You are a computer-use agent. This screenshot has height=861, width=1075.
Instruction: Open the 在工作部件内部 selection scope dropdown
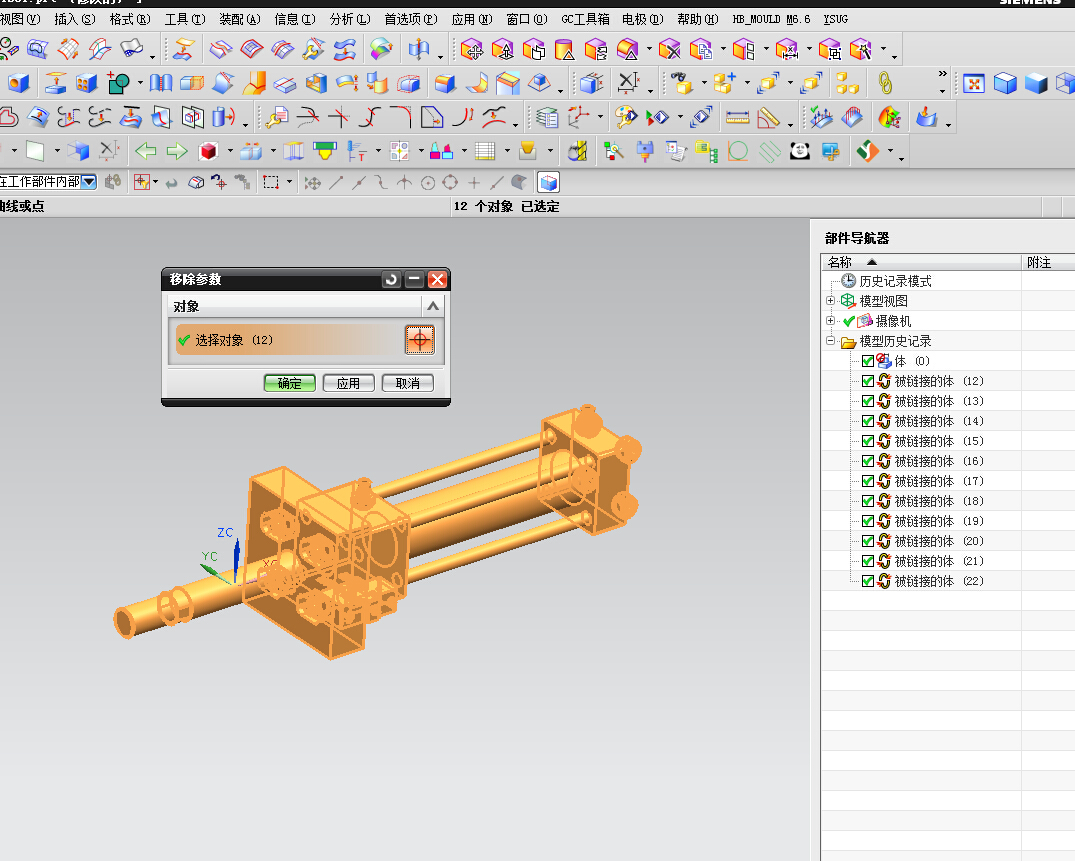89,182
